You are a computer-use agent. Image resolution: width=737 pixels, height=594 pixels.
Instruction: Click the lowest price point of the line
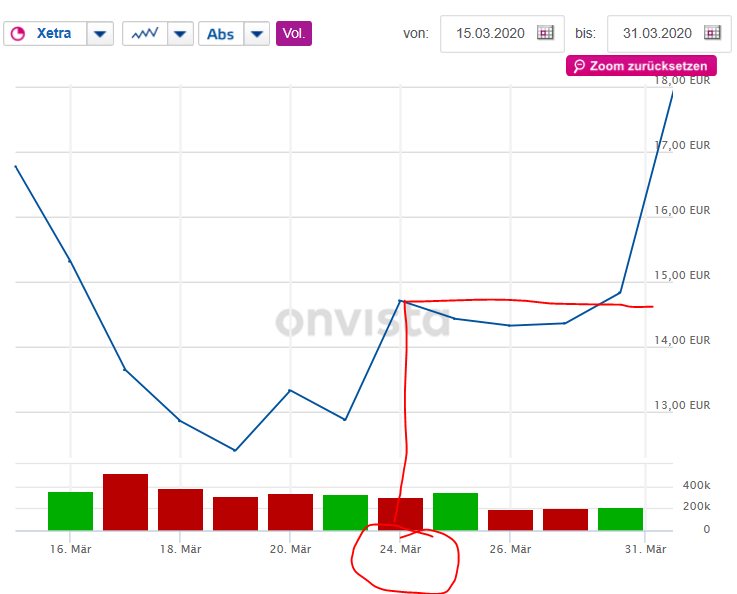235,450
